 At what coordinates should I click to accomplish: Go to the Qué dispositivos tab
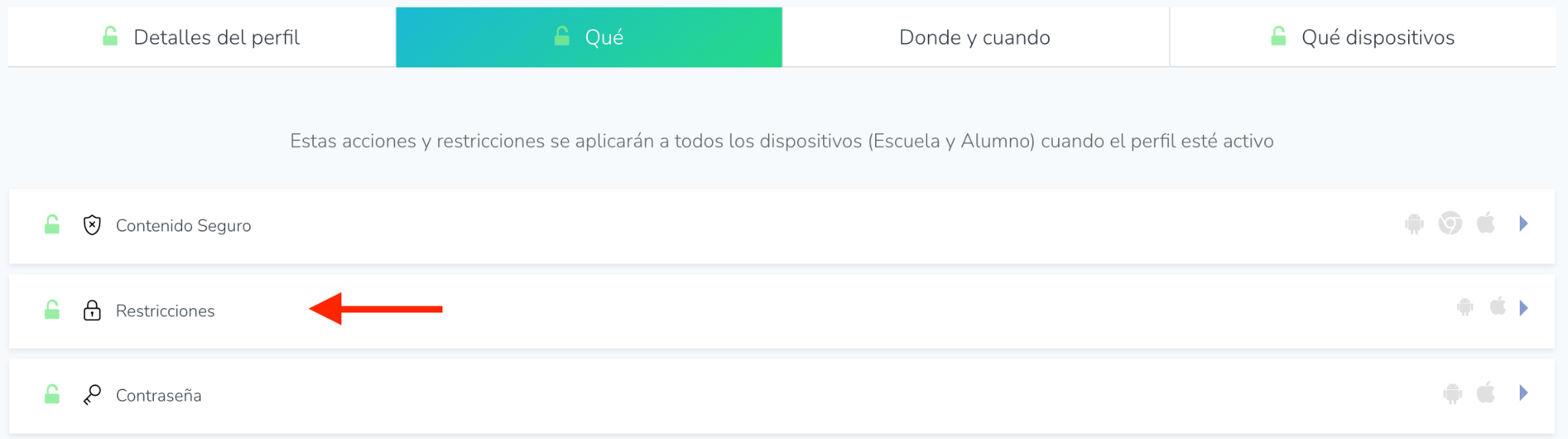tap(1363, 37)
